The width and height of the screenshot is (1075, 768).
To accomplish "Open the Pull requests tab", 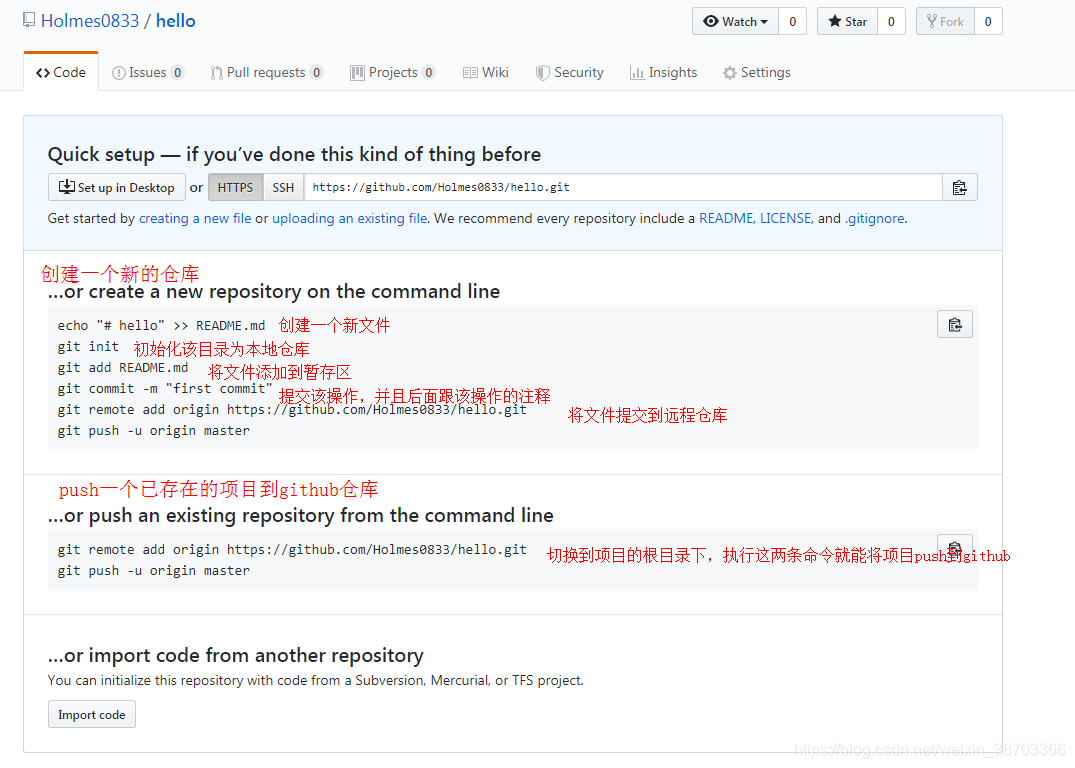I will 266,72.
